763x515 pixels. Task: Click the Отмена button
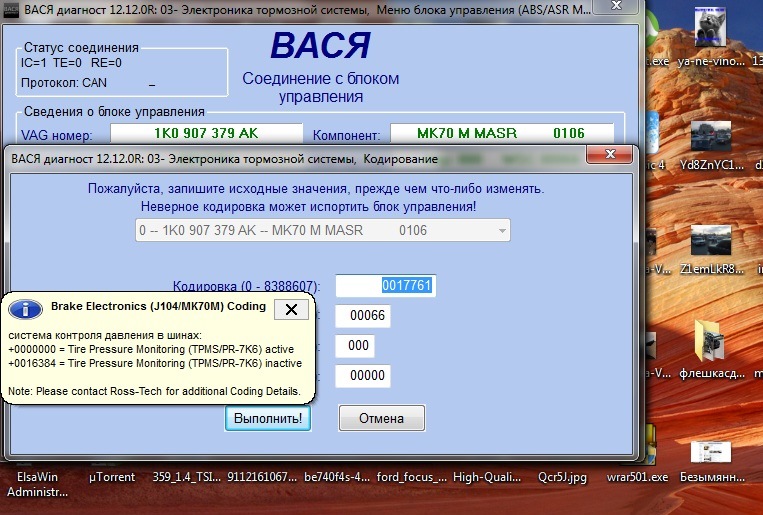pyautogui.click(x=382, y=418)
